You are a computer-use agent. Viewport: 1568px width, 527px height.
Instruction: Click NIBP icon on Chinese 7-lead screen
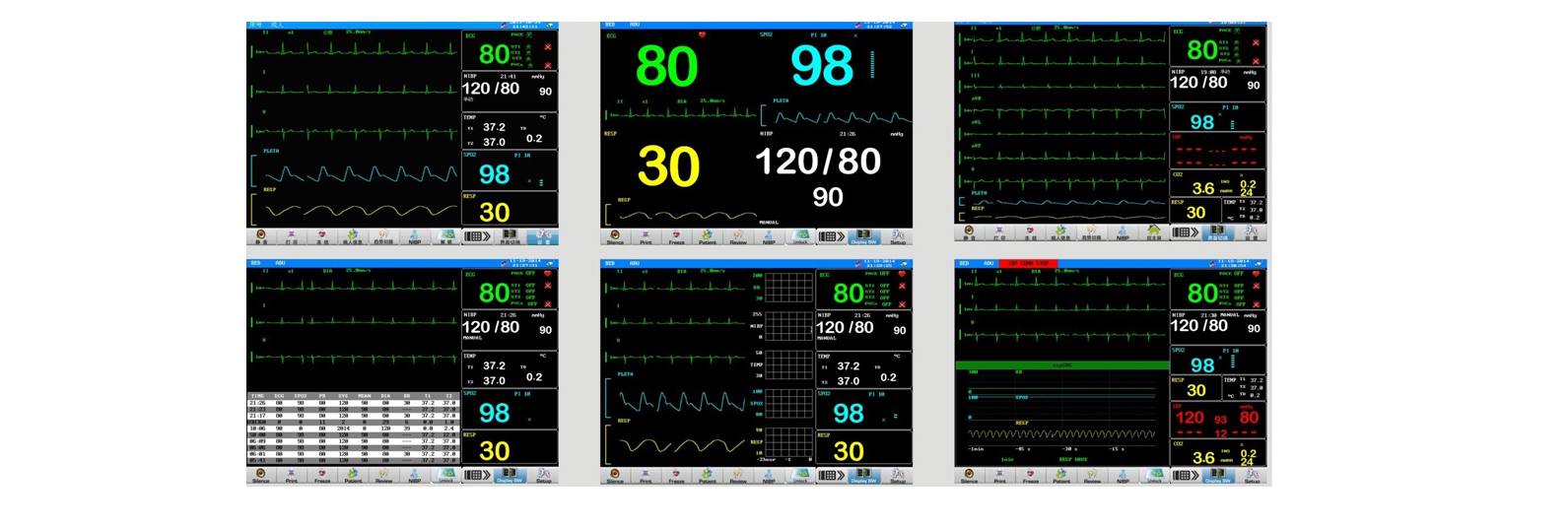tap(1123, 232)
